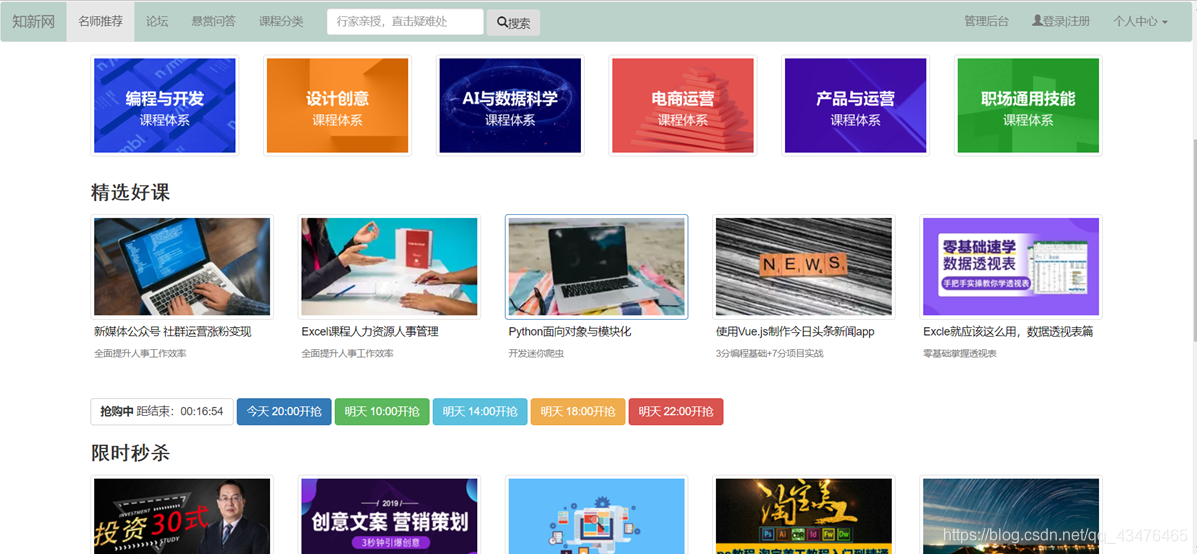This screenshot has width=1197, height=554.
Task: Go to the 论坛 menu item
Action: [x=156, y=21]
